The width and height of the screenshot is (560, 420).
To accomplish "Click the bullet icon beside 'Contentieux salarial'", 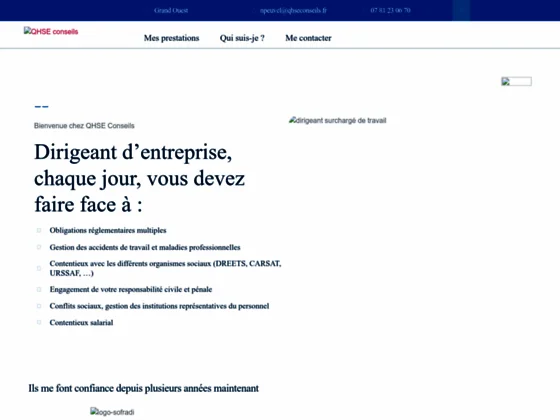I will tap(39, 322).
